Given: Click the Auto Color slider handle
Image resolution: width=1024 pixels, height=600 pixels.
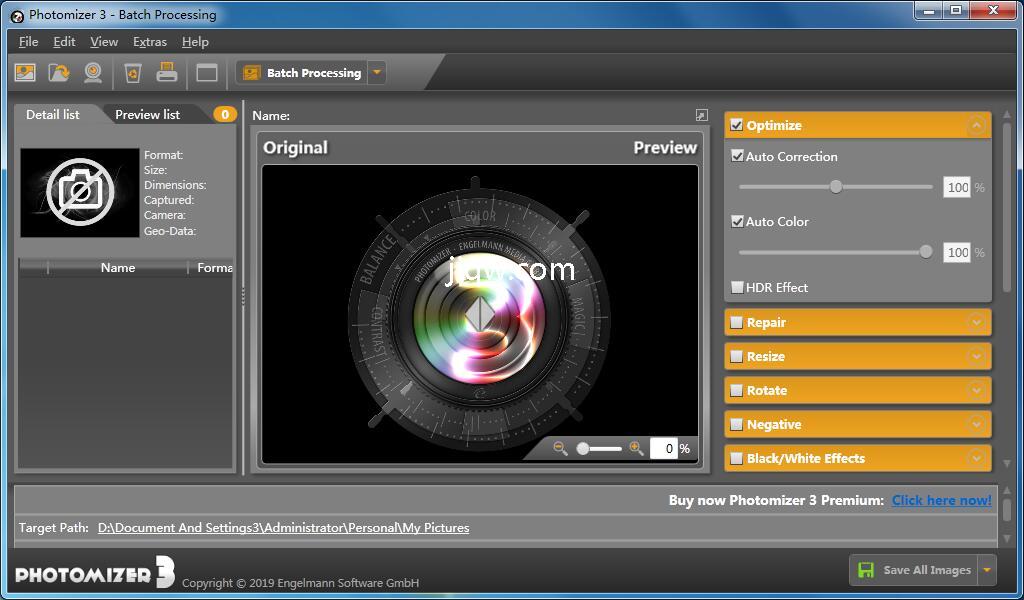Looking at the screenshot, I should [x=926, y=252].
